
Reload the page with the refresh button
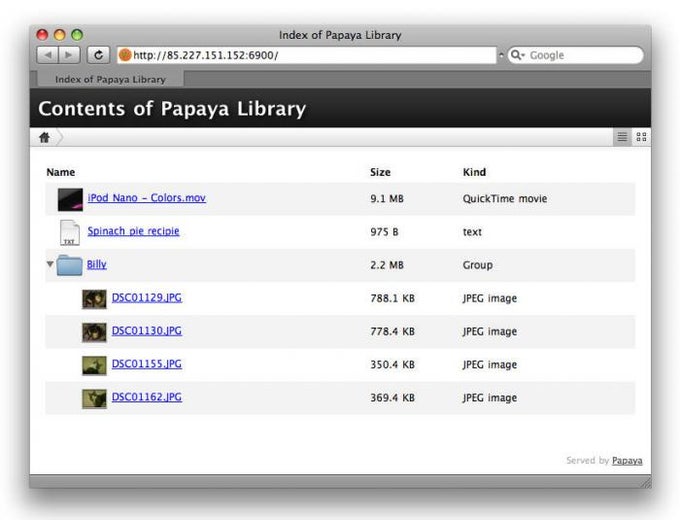pos(98,55)
